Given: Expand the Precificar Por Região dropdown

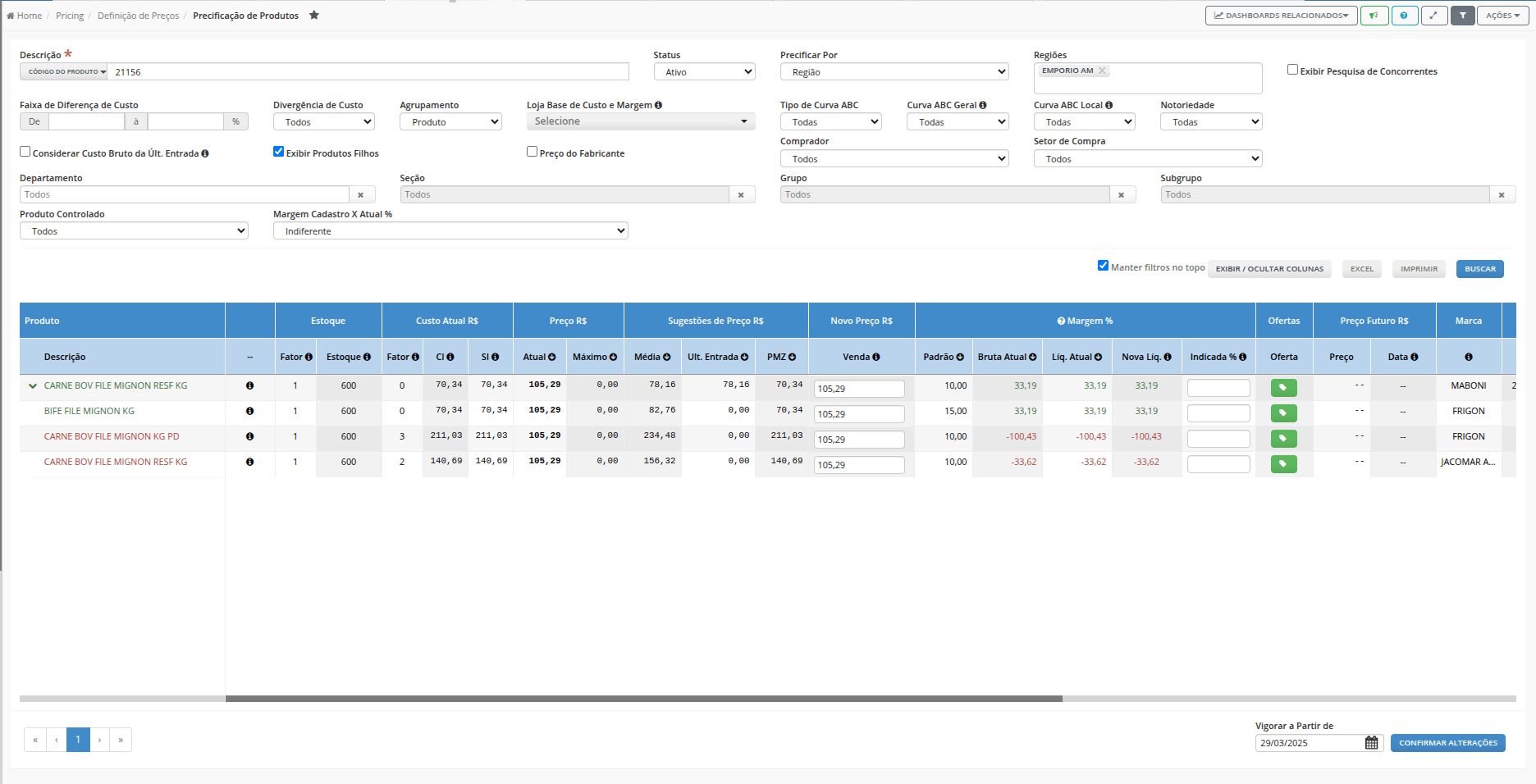Looking at the screenshot, I should (894, 72).
